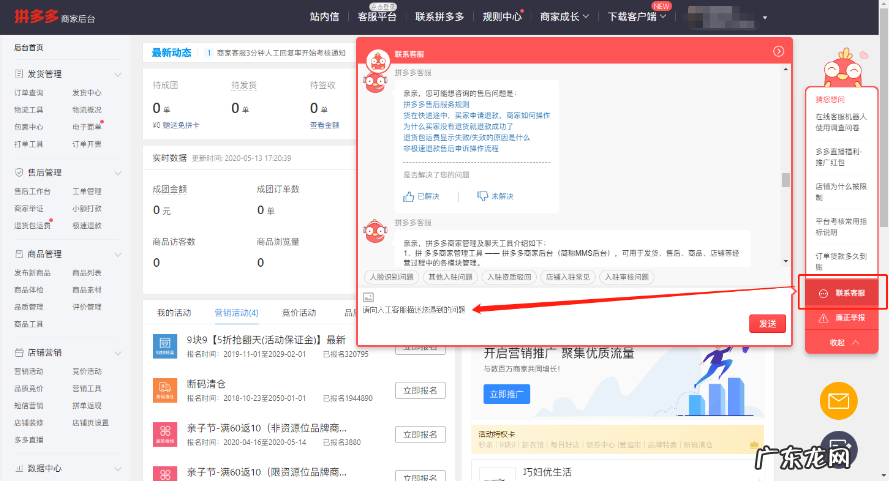Screen dimensions: 889x487
Task: Click 多多直播福利-推广红包 suggested question
Action: 839,157
